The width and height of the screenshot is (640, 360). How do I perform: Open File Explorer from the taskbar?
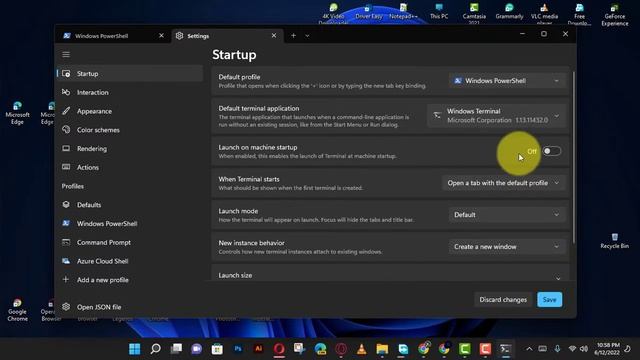pyautogui.click(x=382, y=349)
